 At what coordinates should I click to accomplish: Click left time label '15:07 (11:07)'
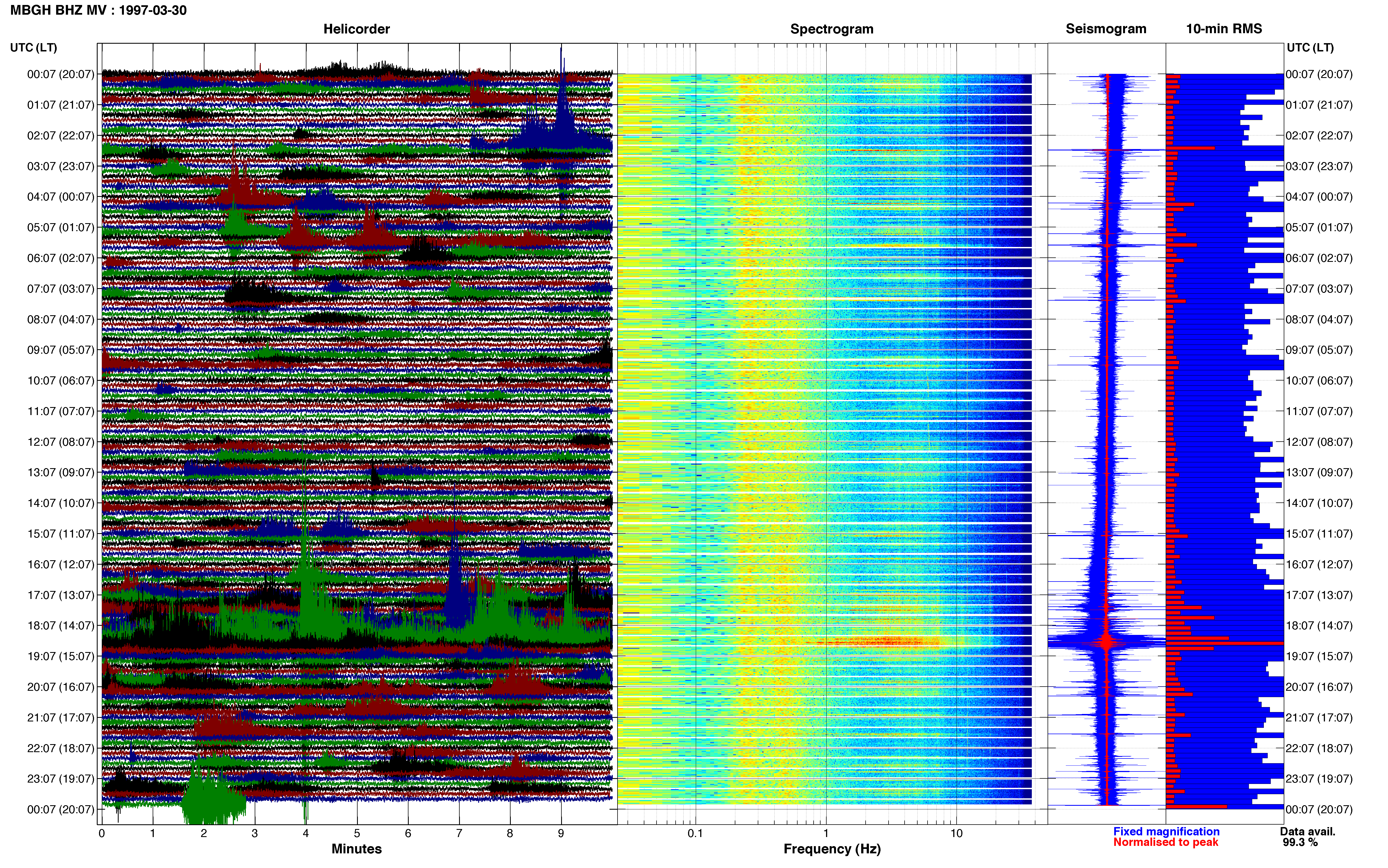click(x=60, y=534)
